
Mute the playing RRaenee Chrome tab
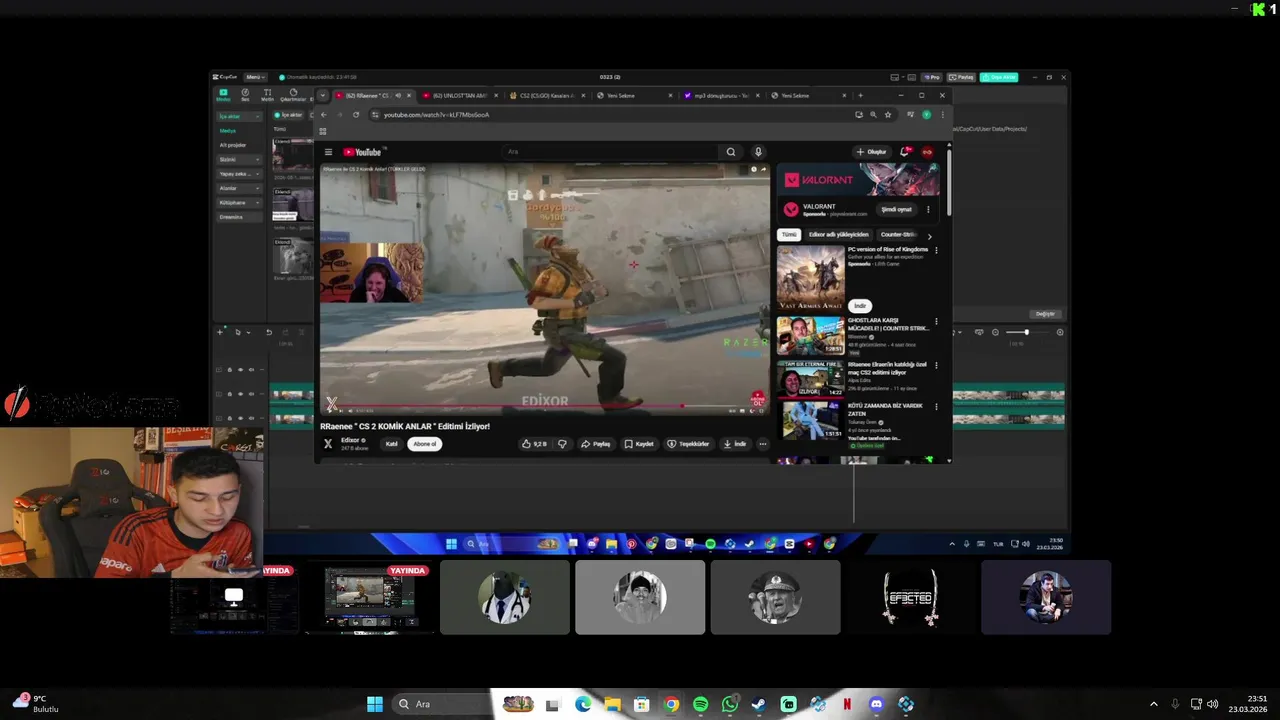(398, 96)
